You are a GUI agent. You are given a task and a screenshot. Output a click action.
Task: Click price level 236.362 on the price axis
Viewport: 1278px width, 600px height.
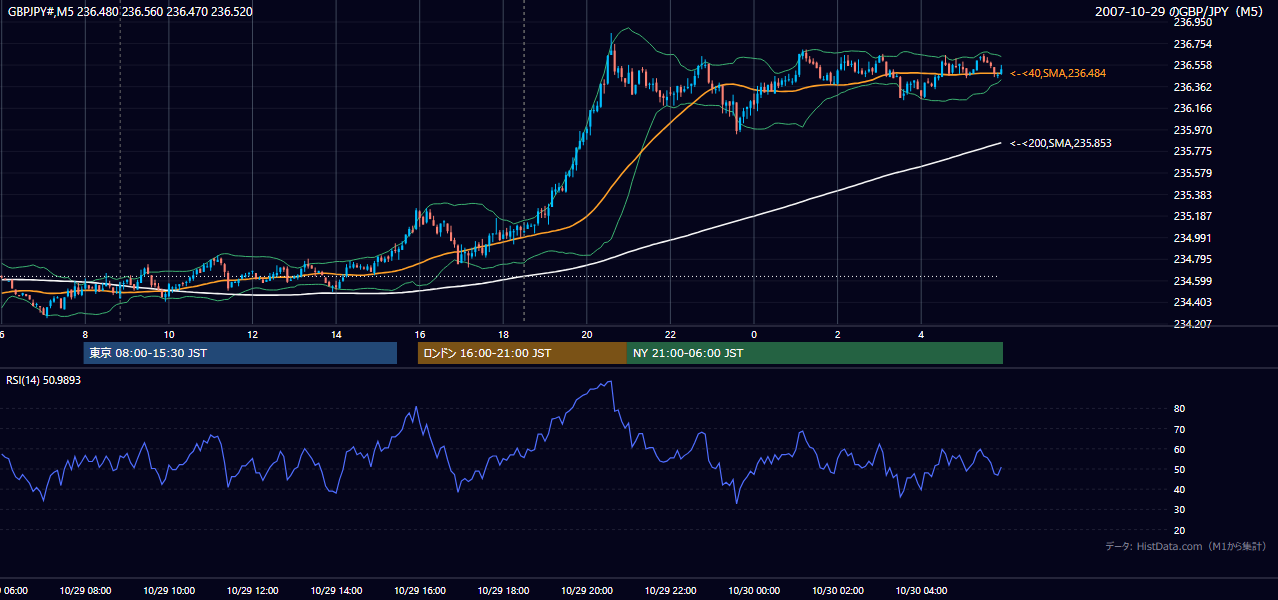(x=1192, y=87)
